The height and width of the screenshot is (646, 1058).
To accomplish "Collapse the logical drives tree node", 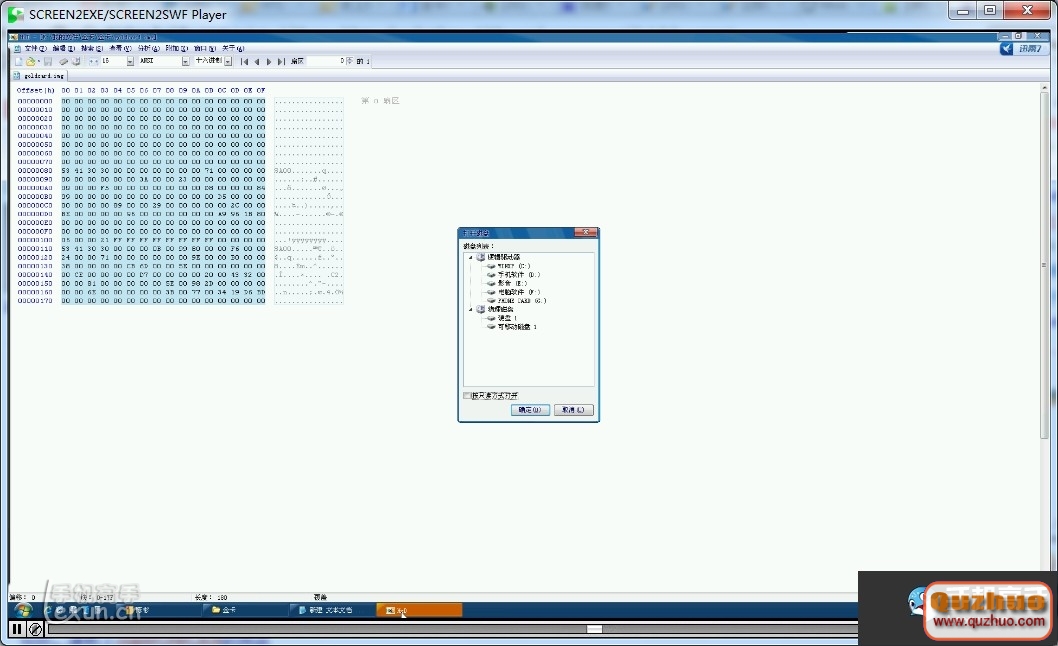I will (470, 257).
